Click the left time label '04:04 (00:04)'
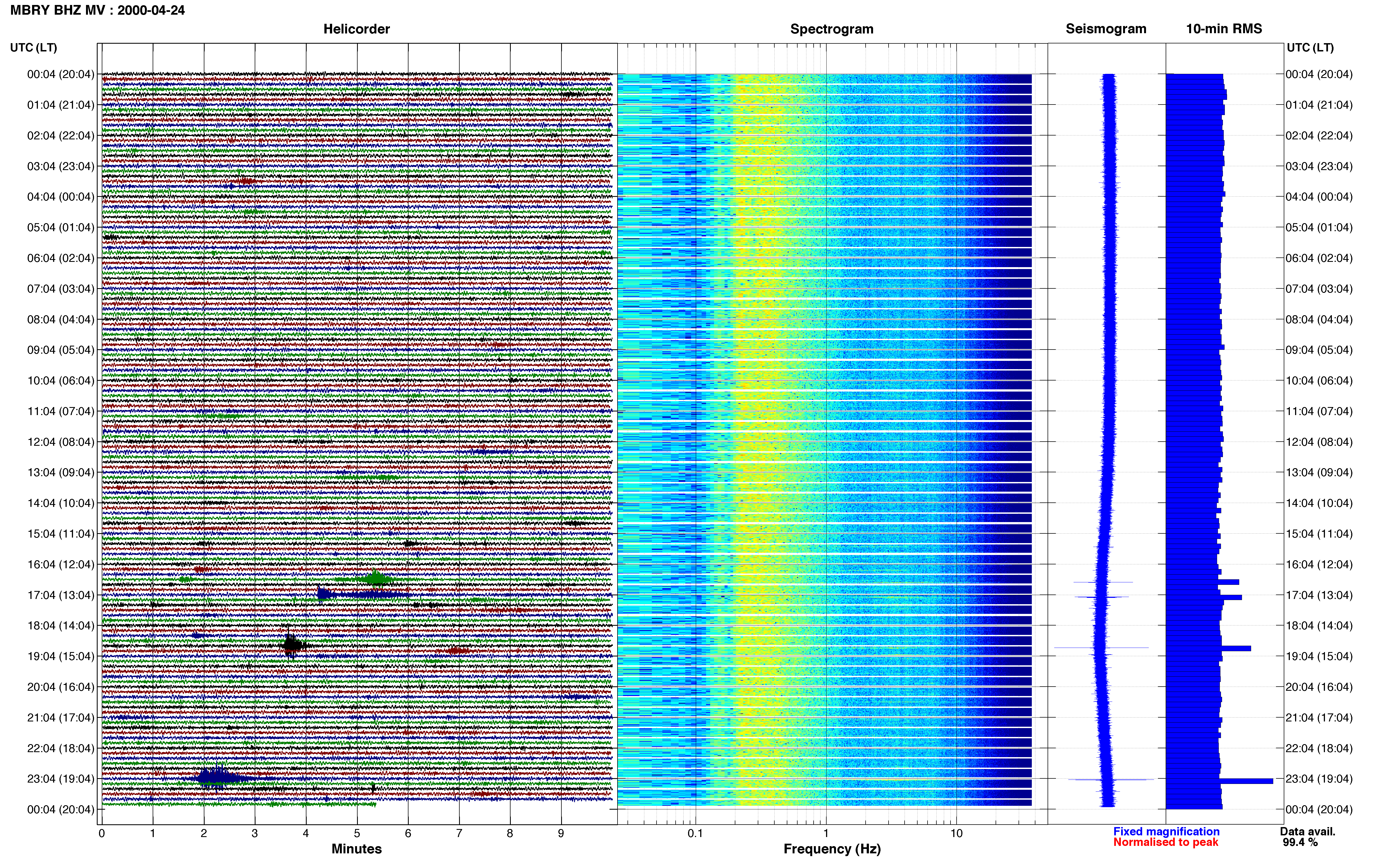Viewport: 1388px width, 868px height. point(60,197)
